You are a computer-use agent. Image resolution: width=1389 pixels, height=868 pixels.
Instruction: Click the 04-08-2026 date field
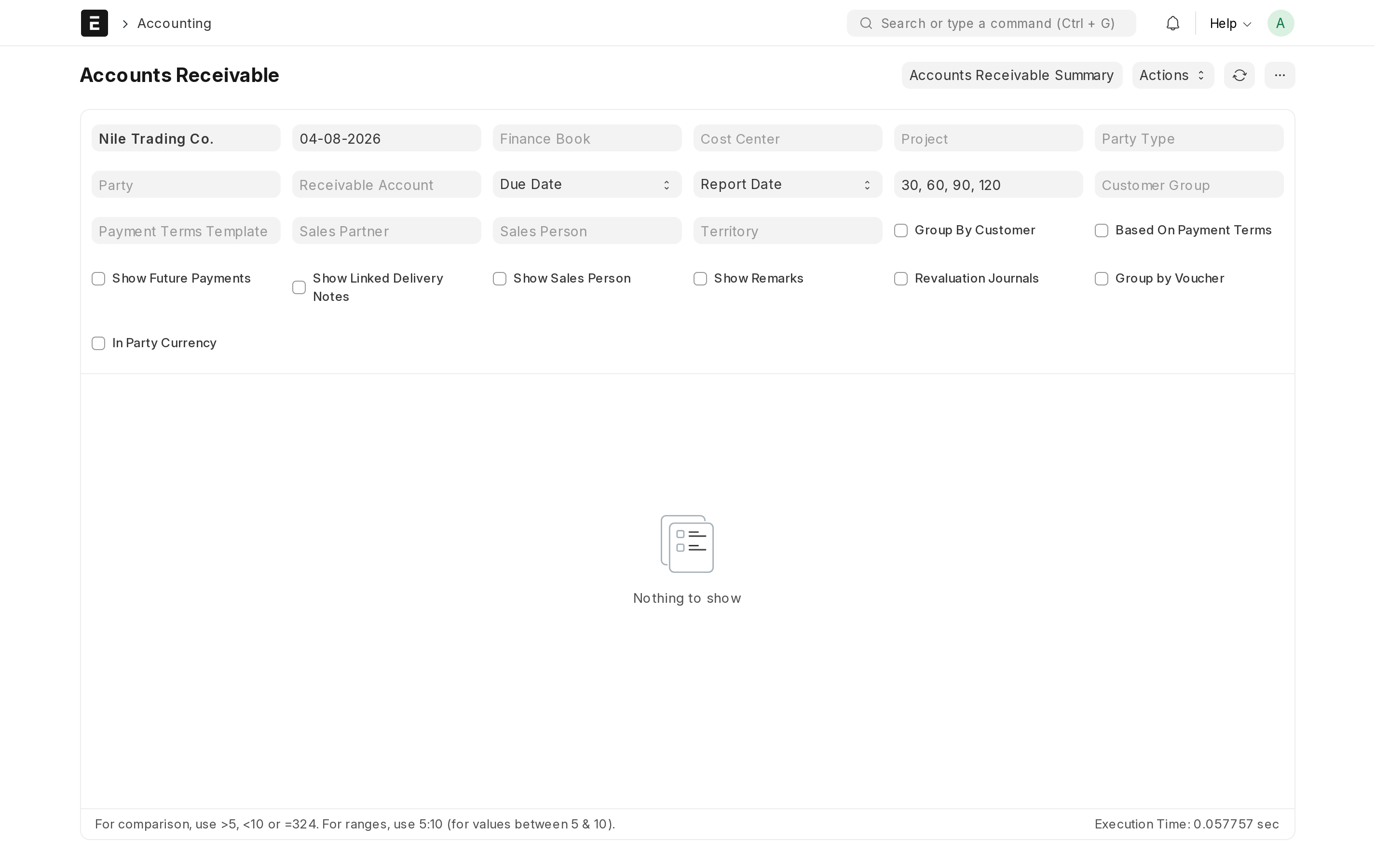(386, 138)
